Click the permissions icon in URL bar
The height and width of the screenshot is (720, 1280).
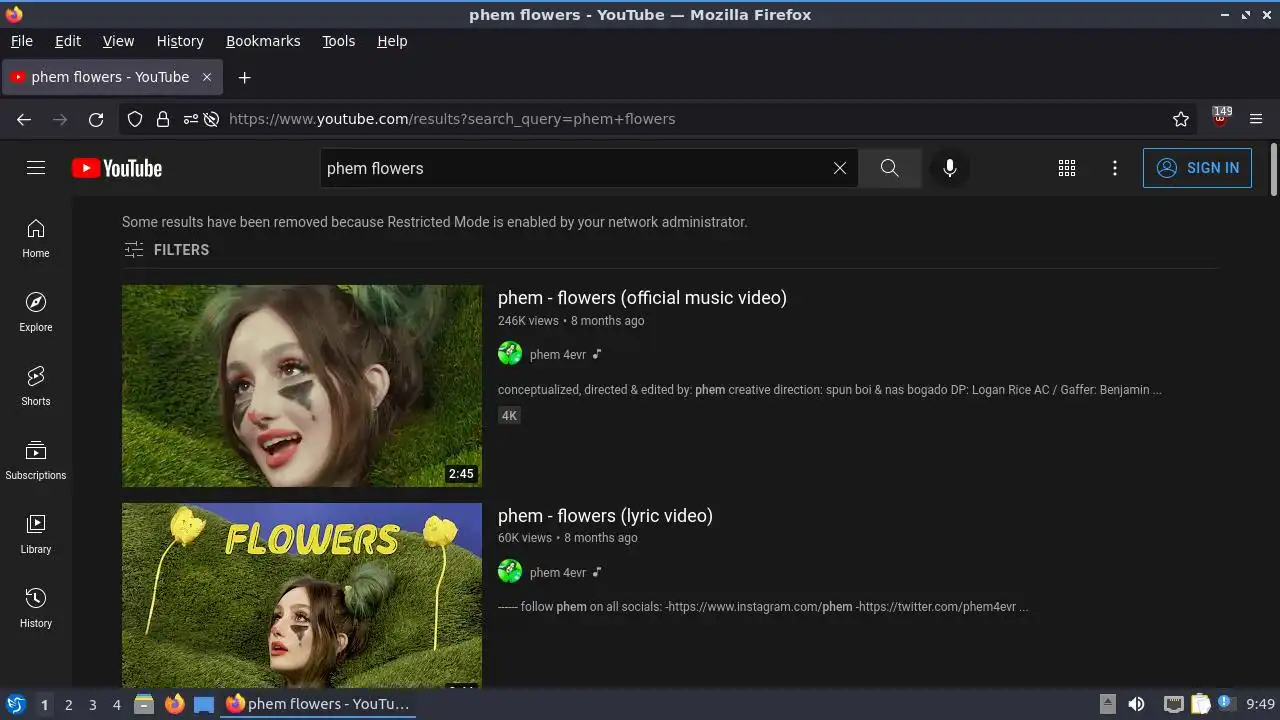191,119
